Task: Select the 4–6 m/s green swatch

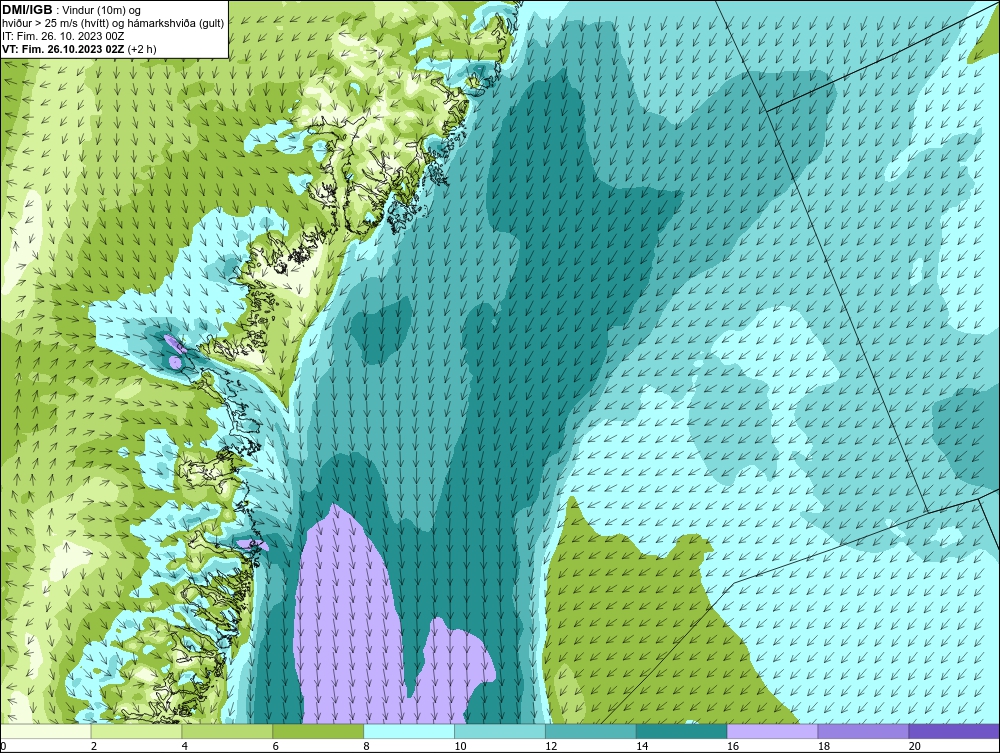Action: pos(227,731)
